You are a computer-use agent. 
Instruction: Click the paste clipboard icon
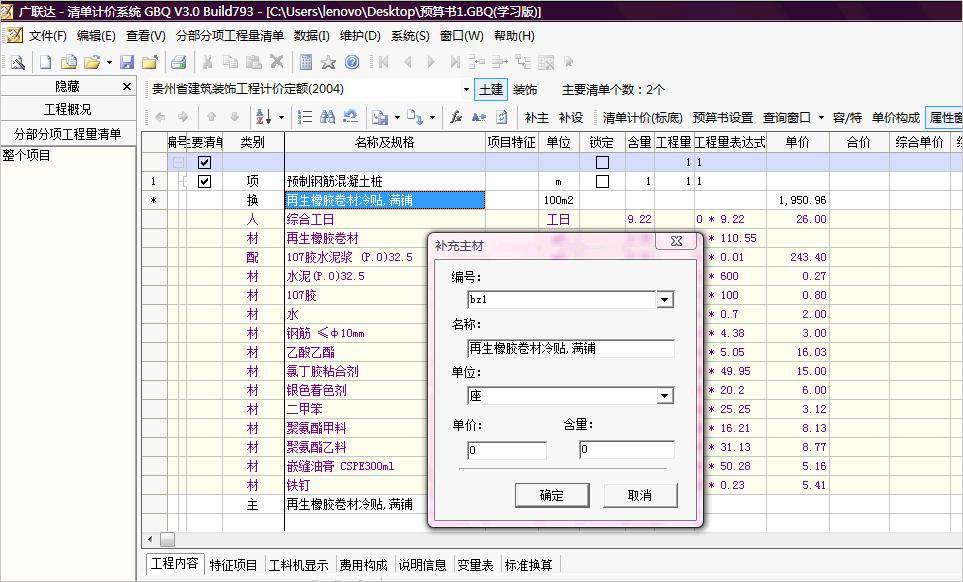pos(253,62)
